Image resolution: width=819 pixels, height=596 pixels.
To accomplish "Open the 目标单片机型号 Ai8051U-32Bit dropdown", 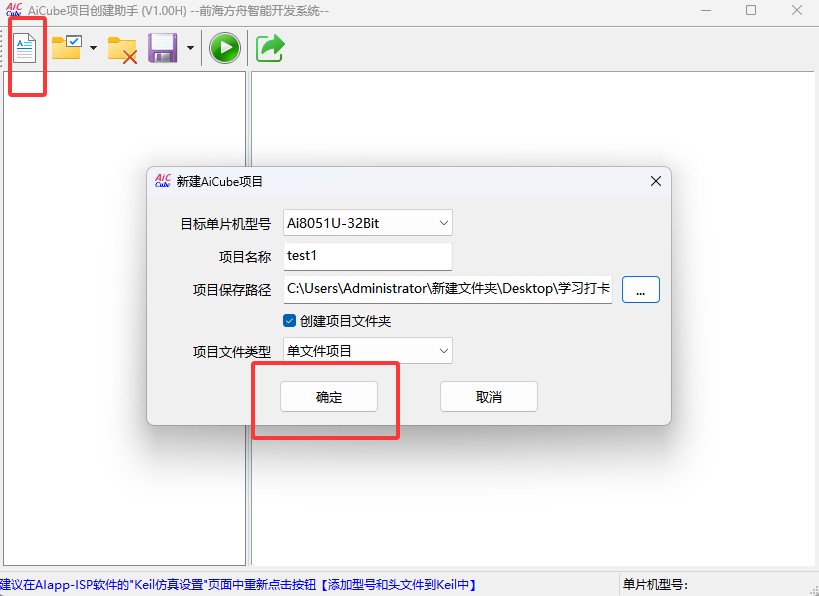I will point(368,223).
